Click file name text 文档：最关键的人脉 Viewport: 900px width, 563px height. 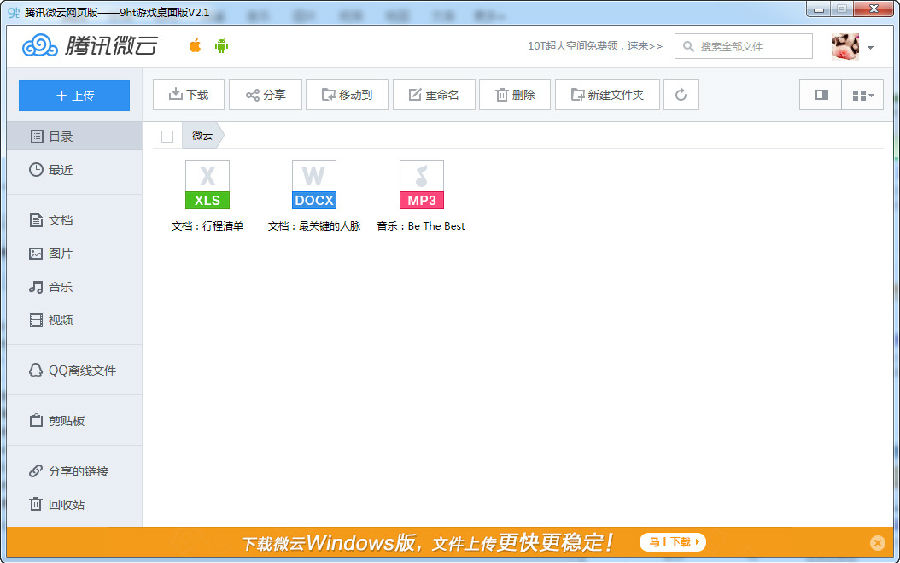point(314,226)
